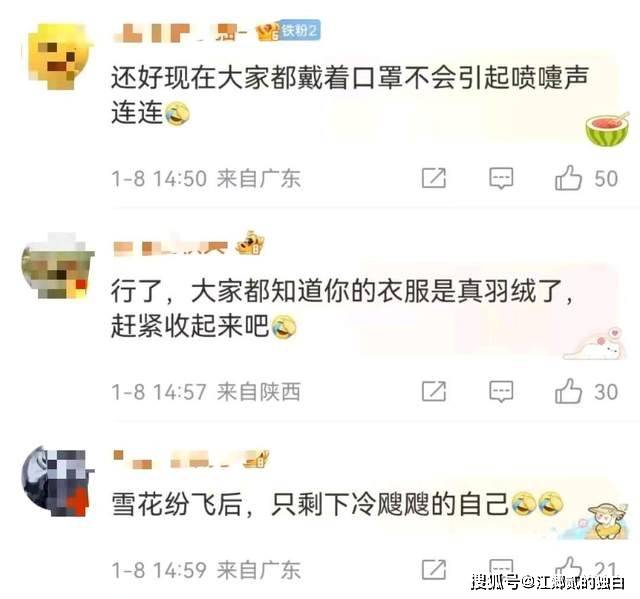Share the comment posted at 14:57

click(433, 391)
